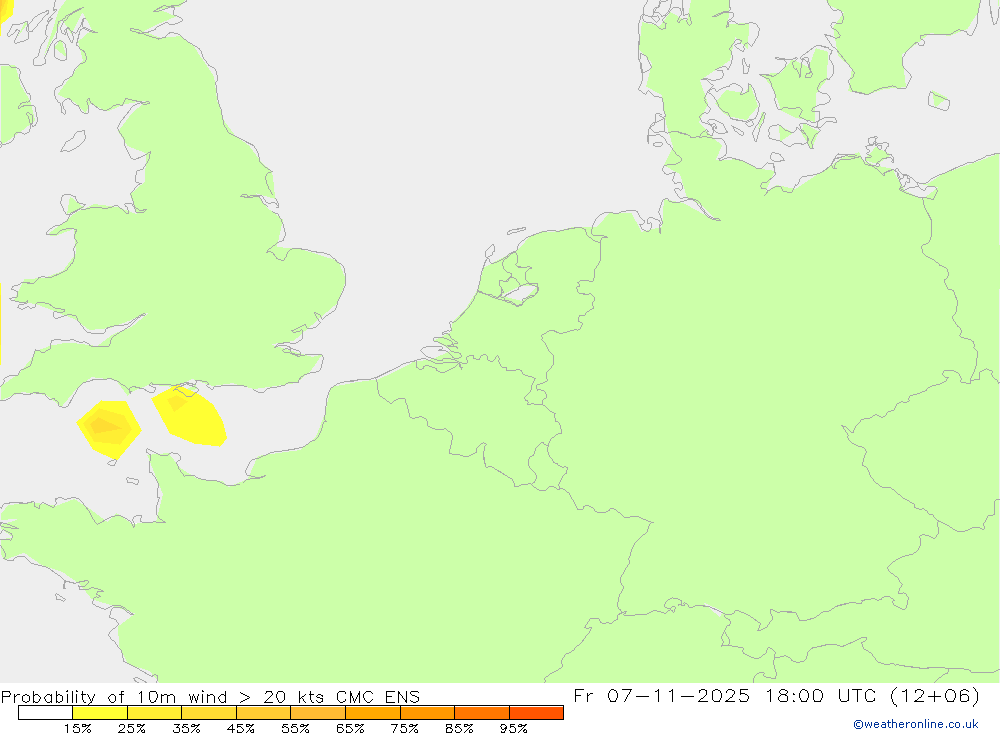Click the '55%' legend label
1000x733 pixels.
[295, 728]
